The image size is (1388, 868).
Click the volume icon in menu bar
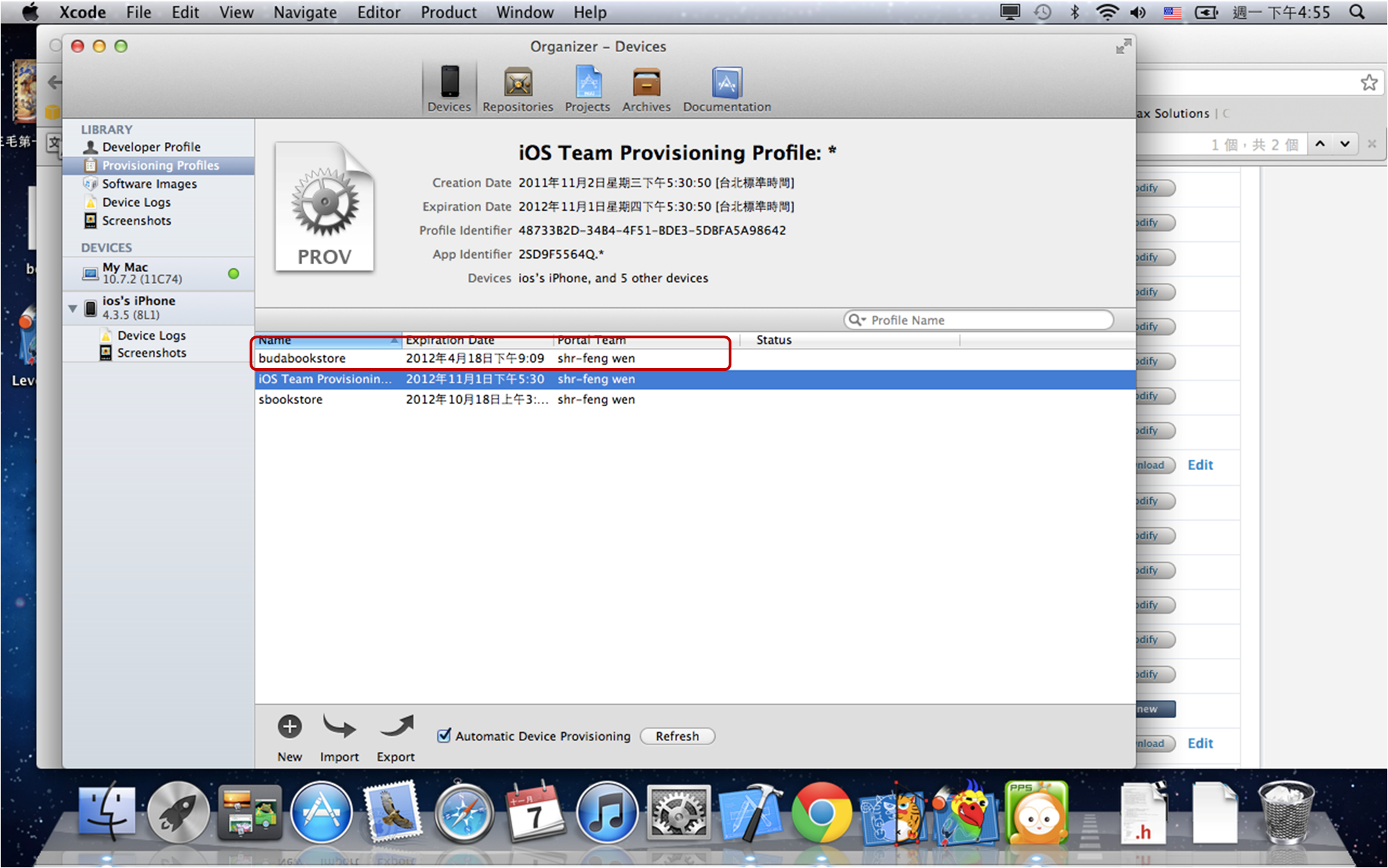pos(1138,12)
